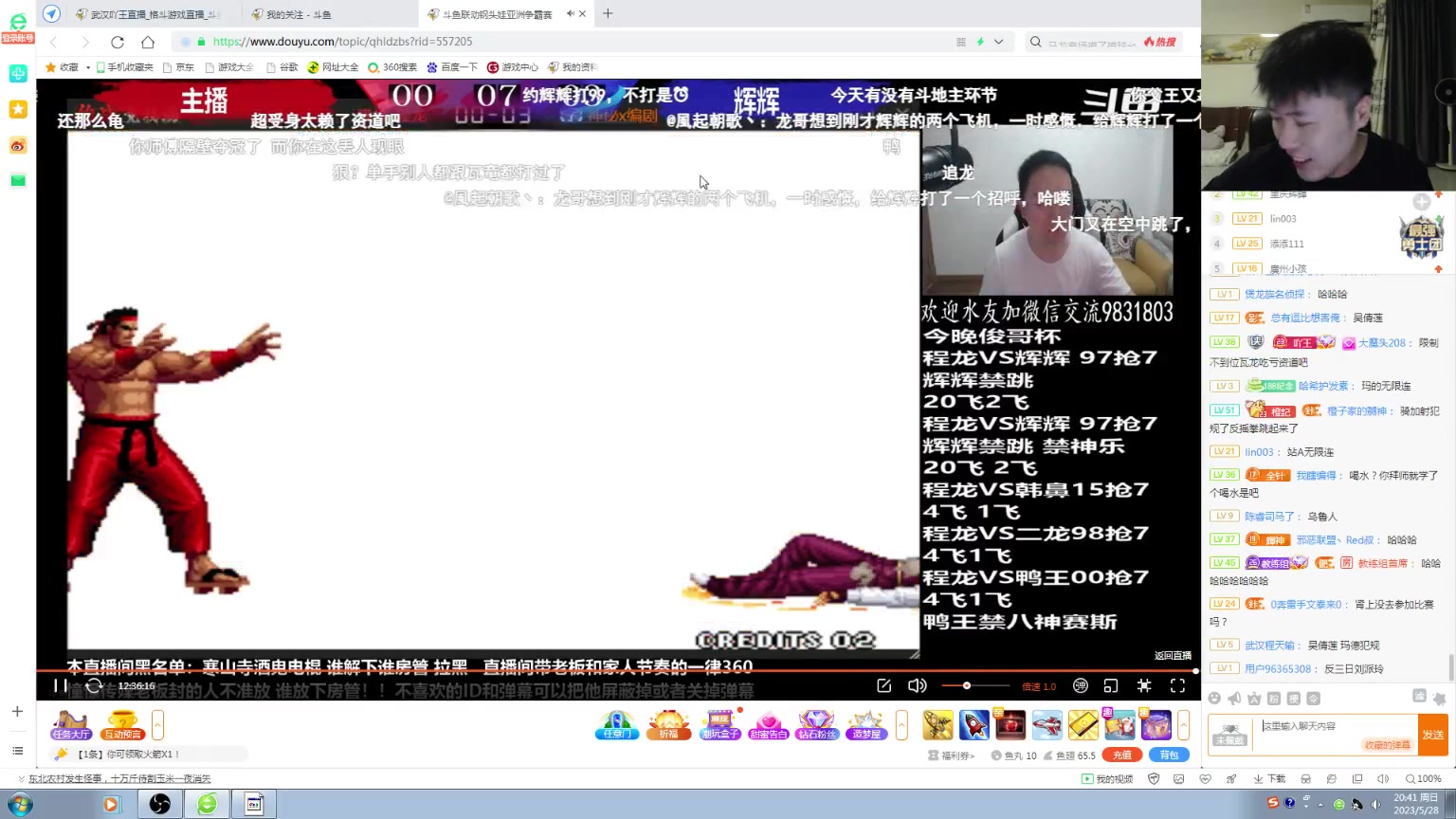Open chat settings gear icon
The image size is (1456, 819).
[x=1439, y=699]
